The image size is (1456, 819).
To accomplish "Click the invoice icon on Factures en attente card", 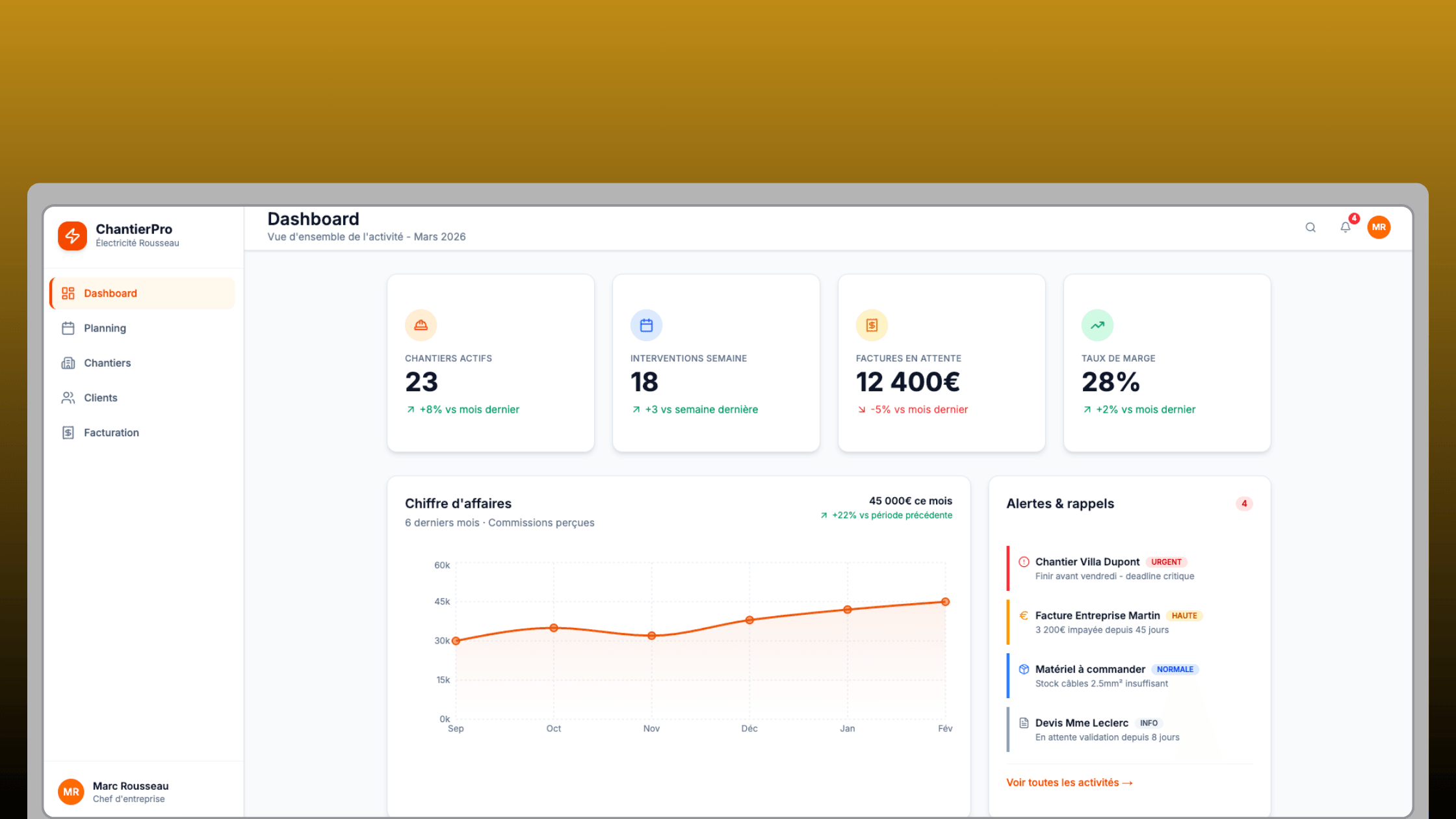I will 872,325.
